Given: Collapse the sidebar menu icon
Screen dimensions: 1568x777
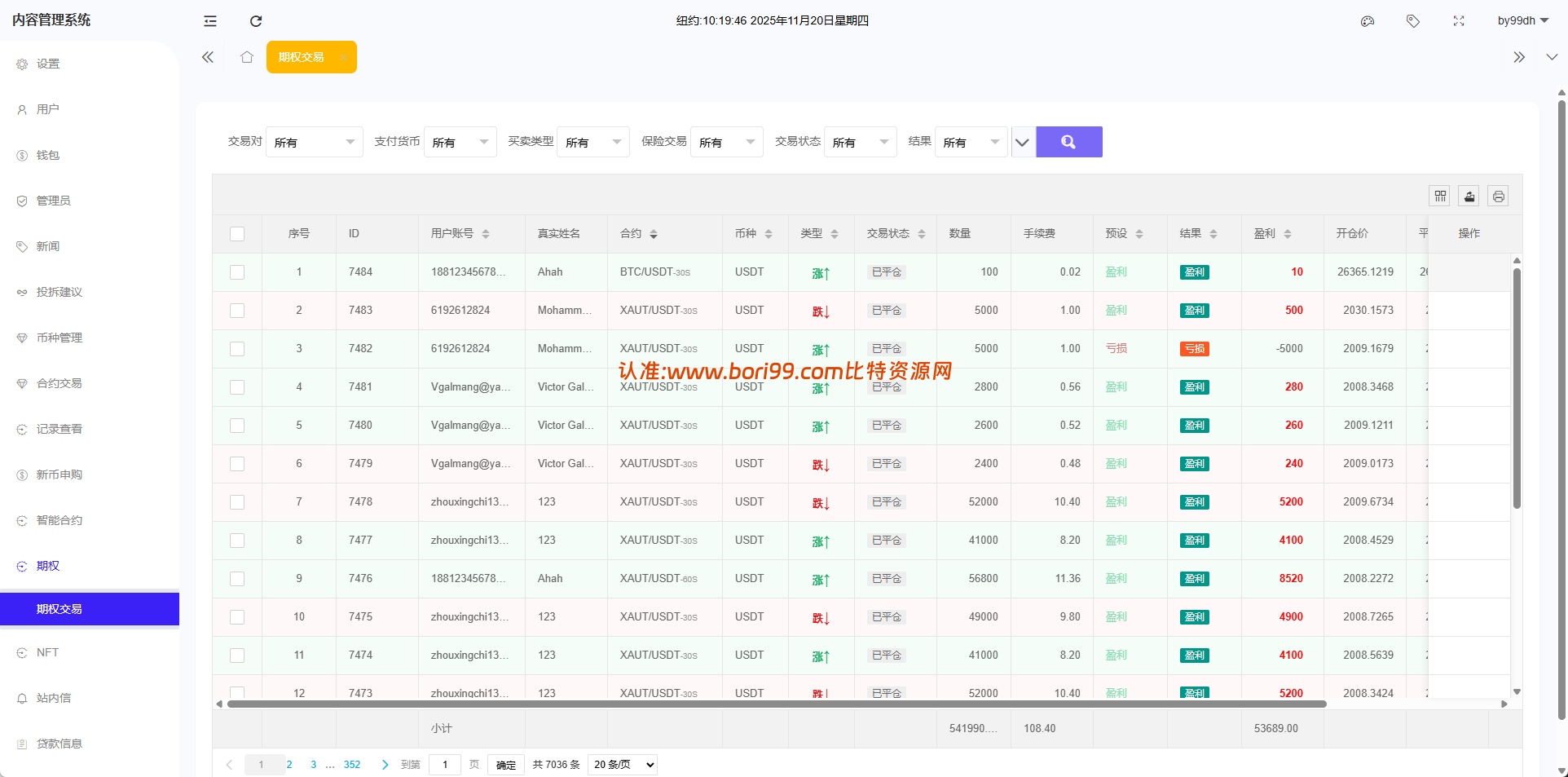Looking at the screenshot, I should click(210, 21).
